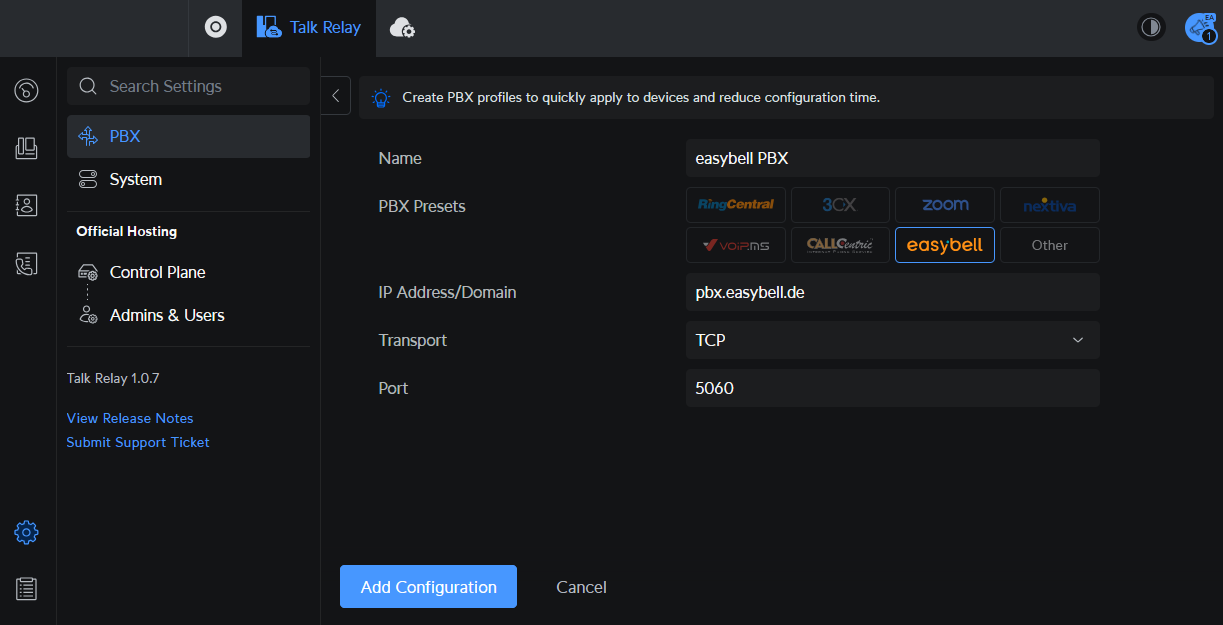Toggle the dark/light theme contrast icon
Image resolution: width=1223 pixels, height=625 pixels.
coord(1151,28)
